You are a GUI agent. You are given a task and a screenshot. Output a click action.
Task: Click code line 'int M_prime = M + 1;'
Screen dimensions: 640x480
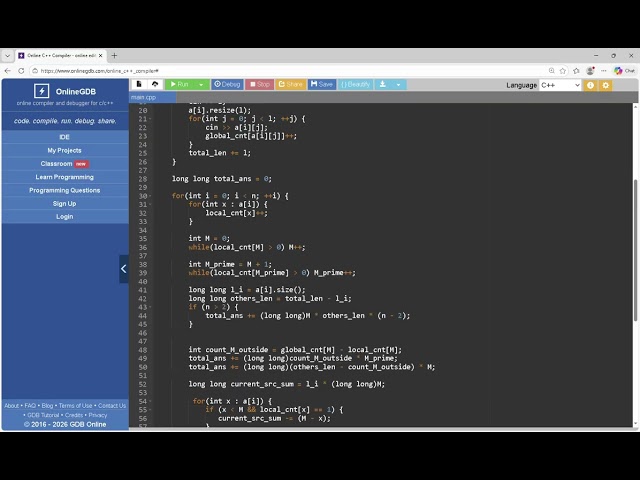click(x=230, y=264)
